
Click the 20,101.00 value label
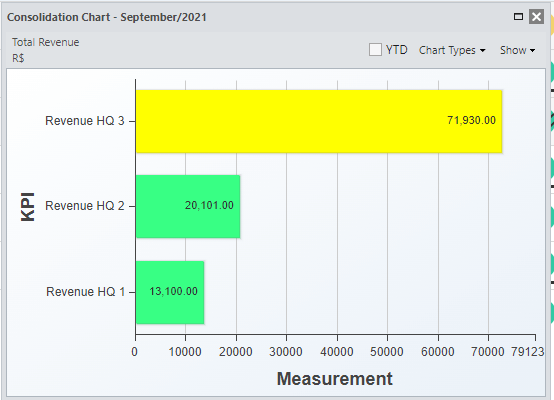pos(209,205)
